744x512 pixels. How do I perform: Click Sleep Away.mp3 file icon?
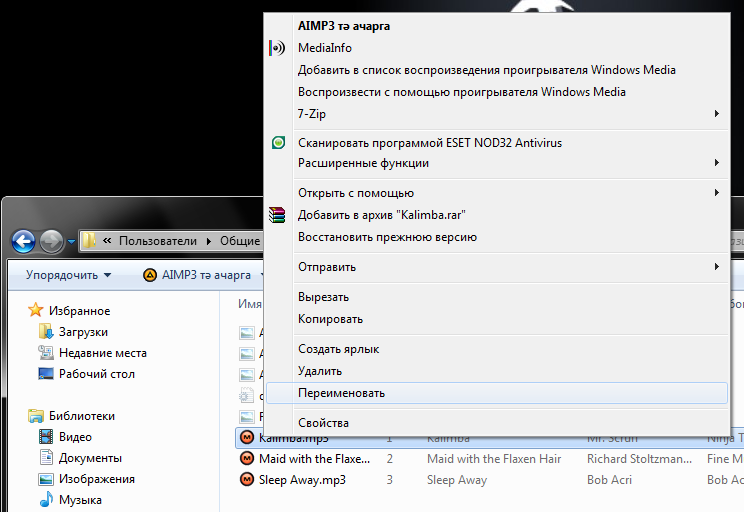click(247, 479)
